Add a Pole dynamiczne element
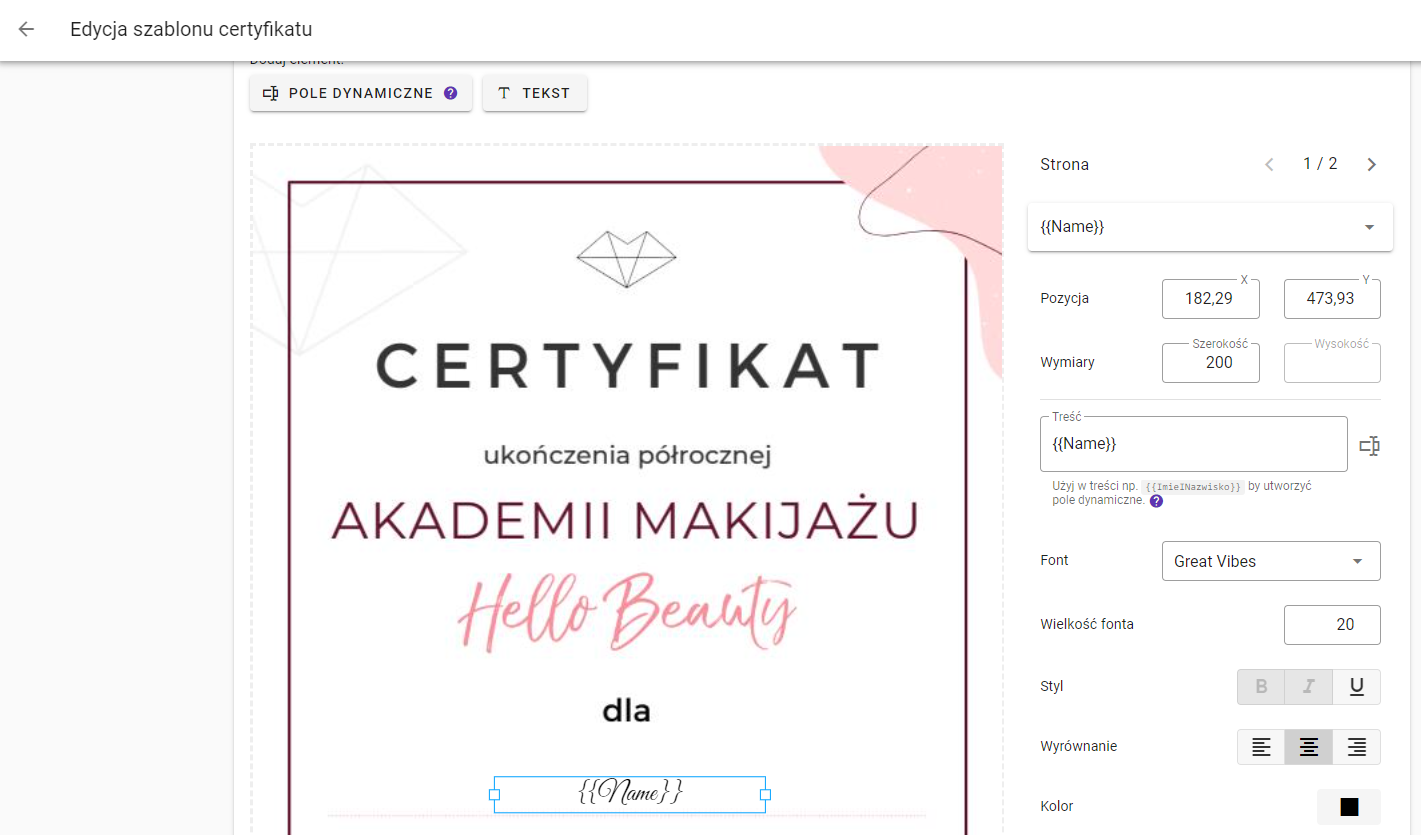Image resolution: width=1421 pixels, height=835 pixels. (x=361, y=93)
